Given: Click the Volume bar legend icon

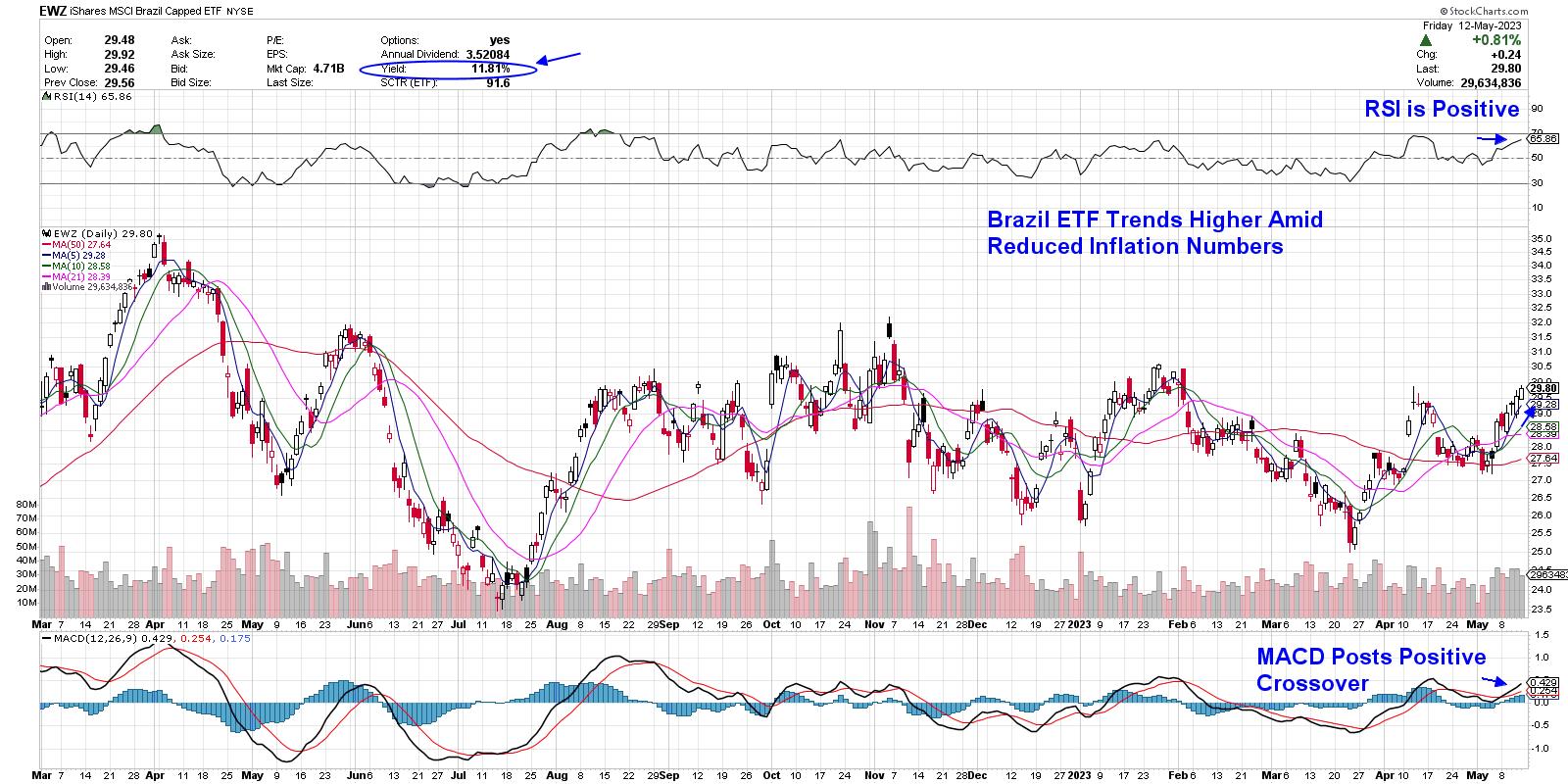Looking at the screenshot, I should [x=46, y=287].
